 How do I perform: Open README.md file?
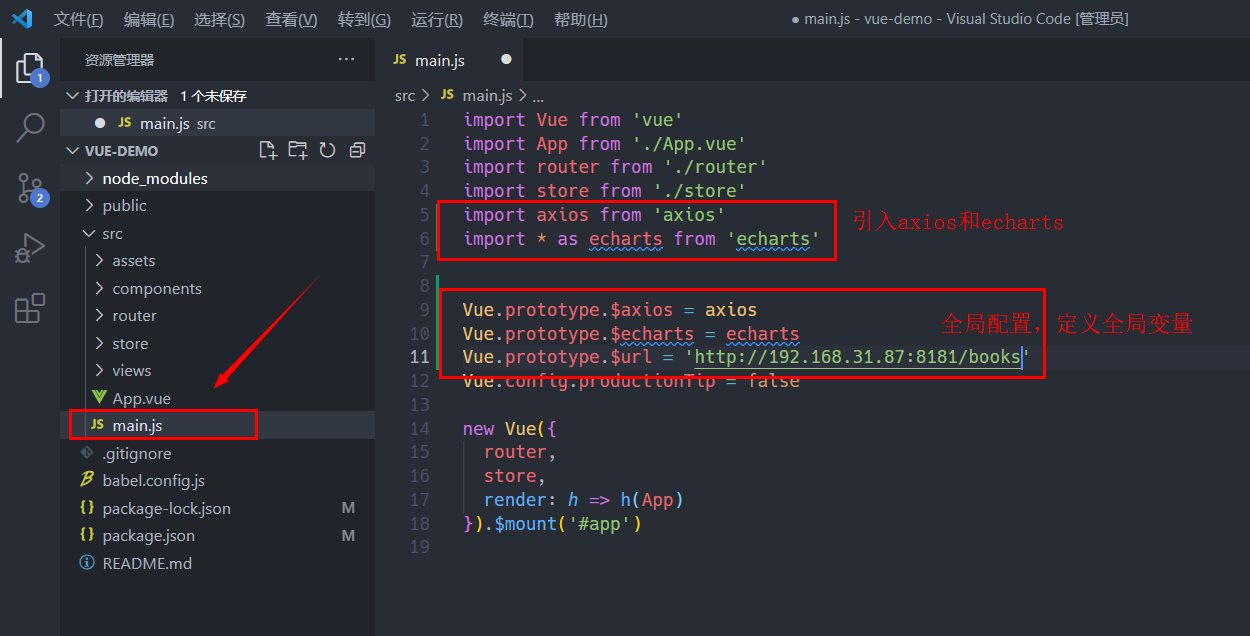tap(218, 563)
